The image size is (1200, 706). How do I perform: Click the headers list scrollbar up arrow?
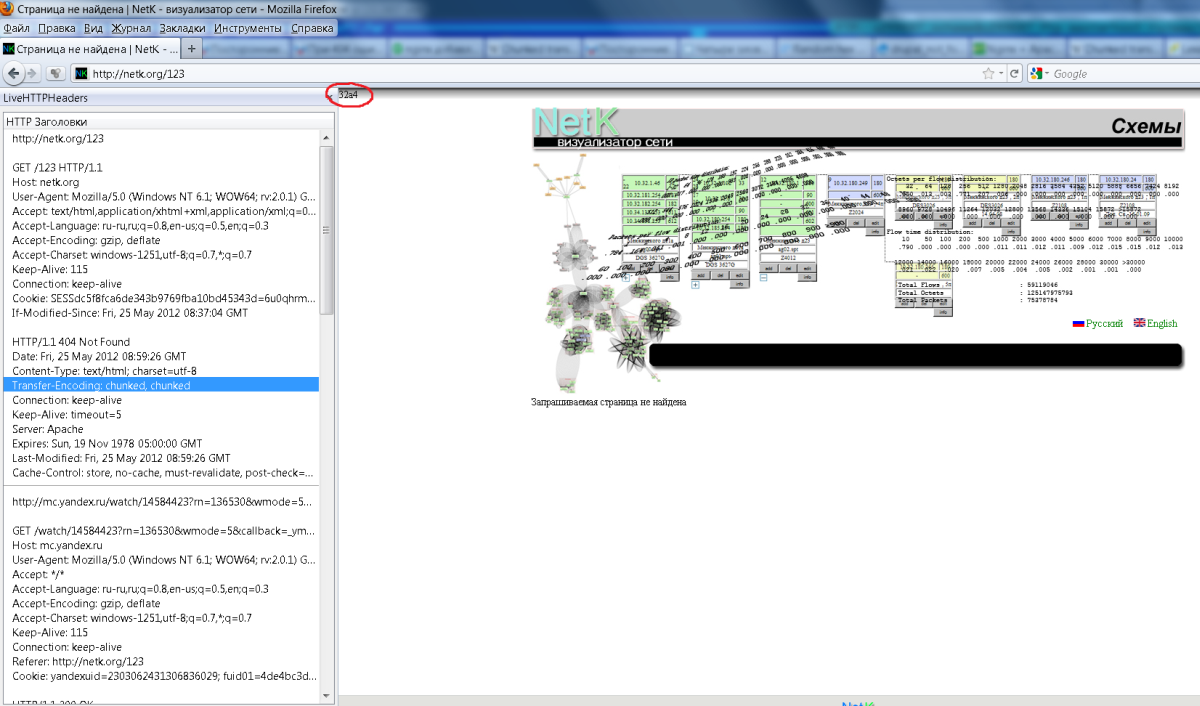327,138
